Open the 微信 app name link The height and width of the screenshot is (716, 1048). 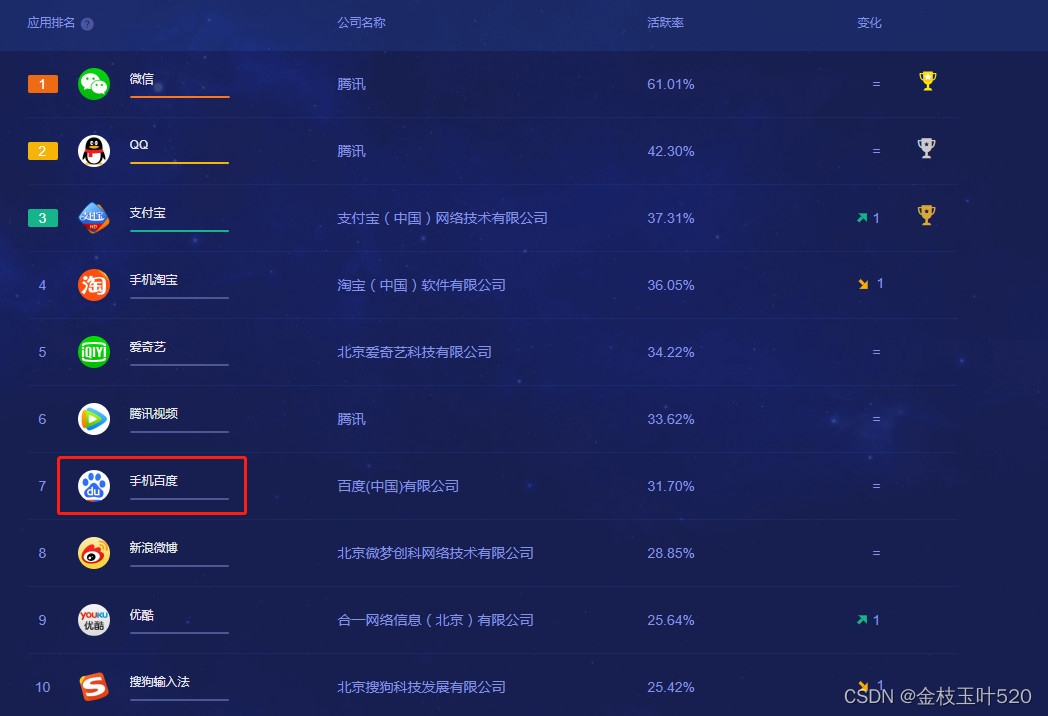pyautogui.click(x=141, y=79)
